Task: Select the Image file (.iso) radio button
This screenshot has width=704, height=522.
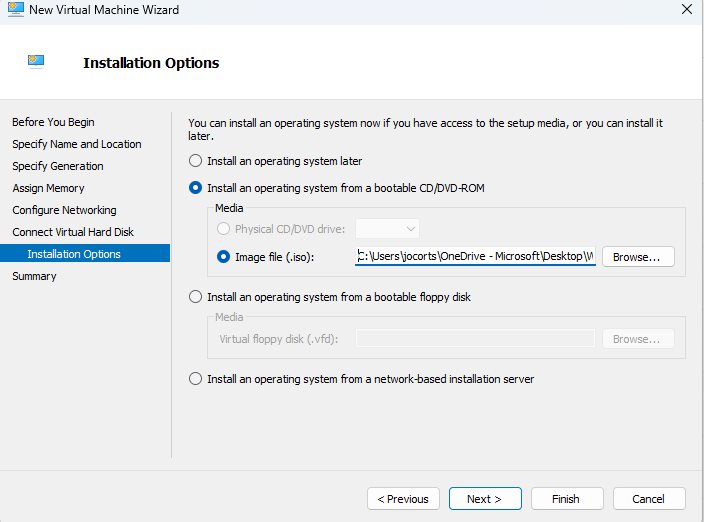Action: coord(223,257)
